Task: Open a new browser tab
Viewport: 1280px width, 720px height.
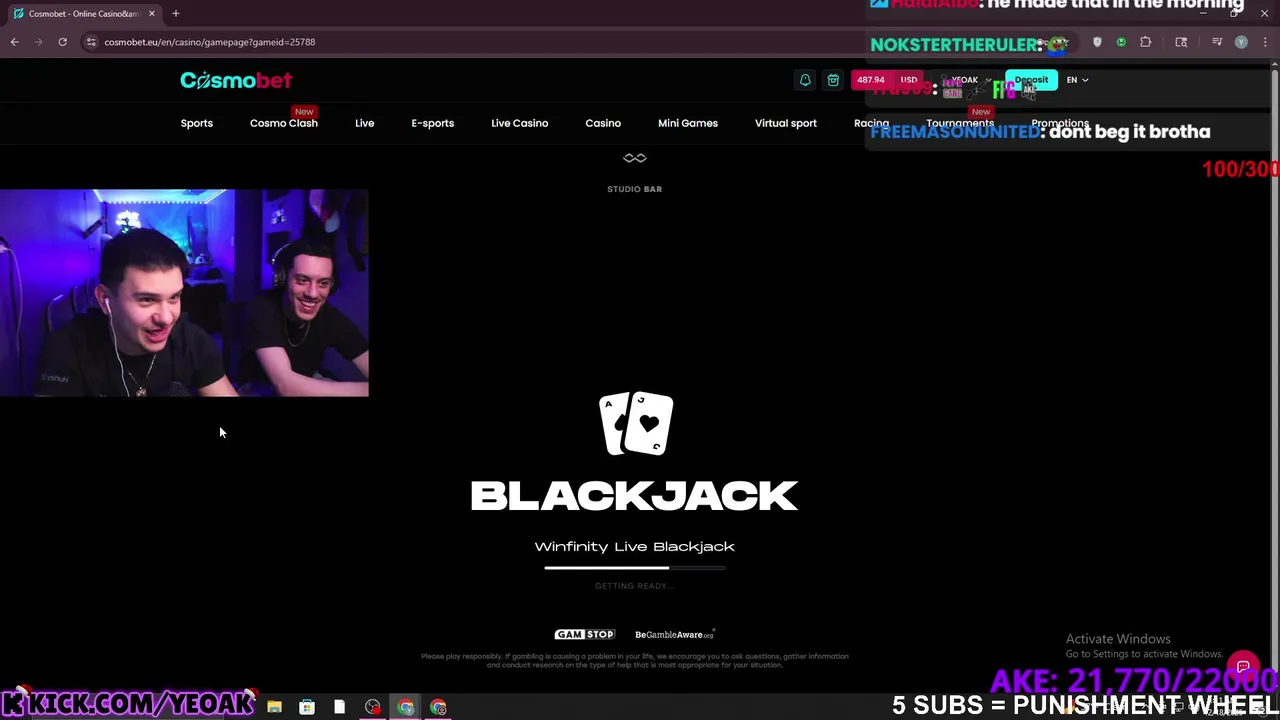Action: coord(176,13)
